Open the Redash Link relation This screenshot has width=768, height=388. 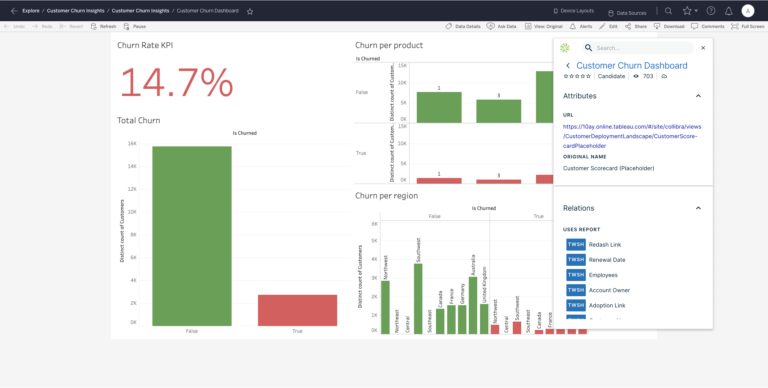(x=604, y=244)
